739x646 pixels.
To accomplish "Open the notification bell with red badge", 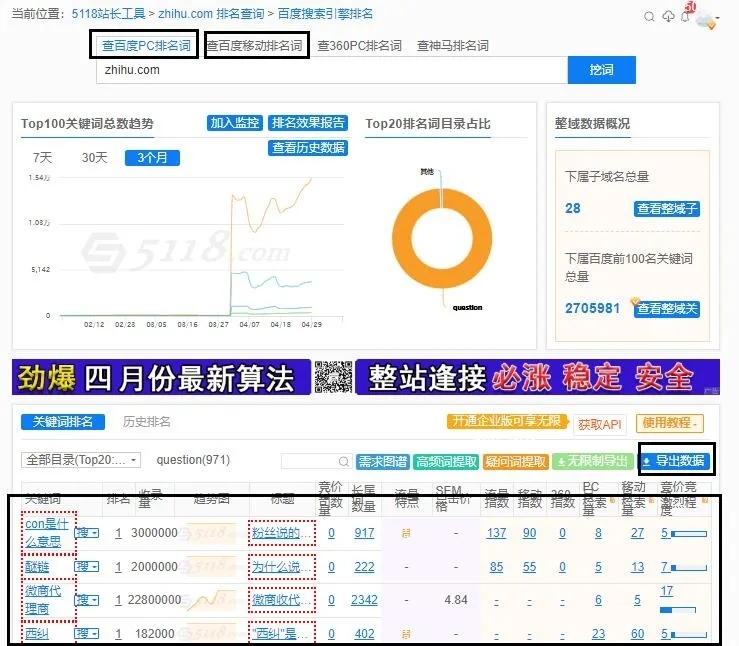I will tap(686, 16).
